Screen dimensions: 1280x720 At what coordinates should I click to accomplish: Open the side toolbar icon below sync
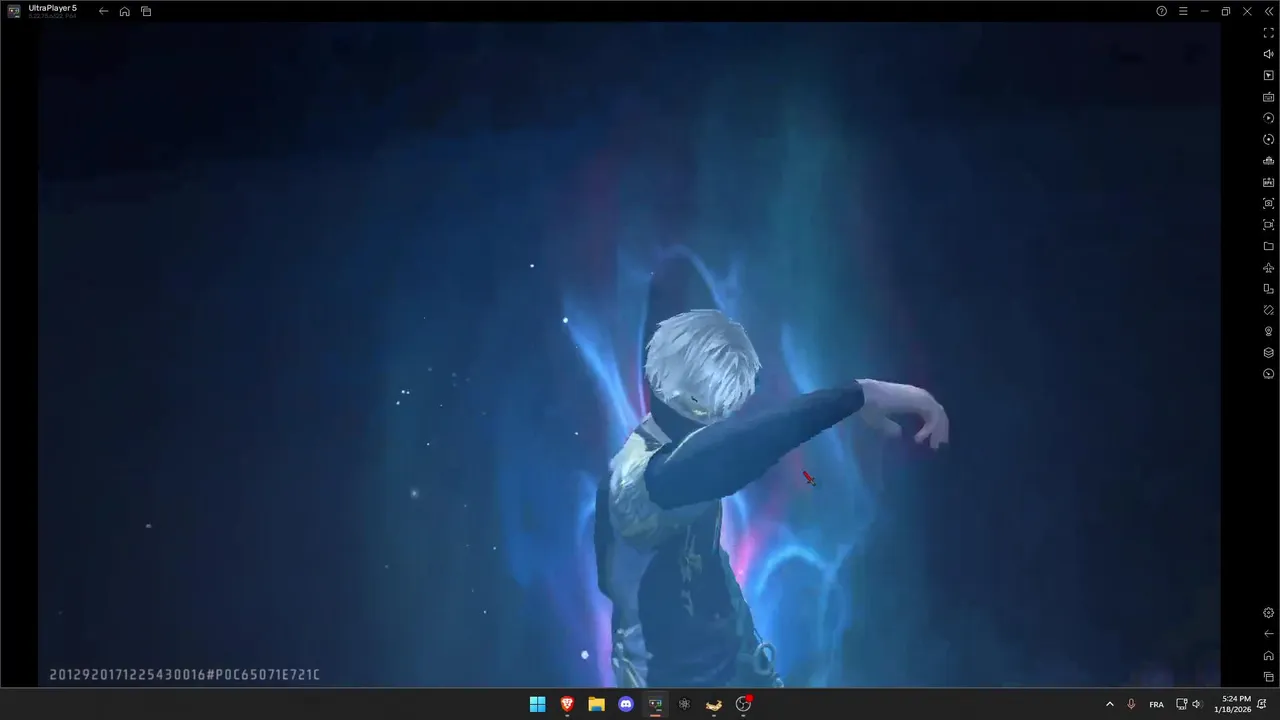(1269, 161)
